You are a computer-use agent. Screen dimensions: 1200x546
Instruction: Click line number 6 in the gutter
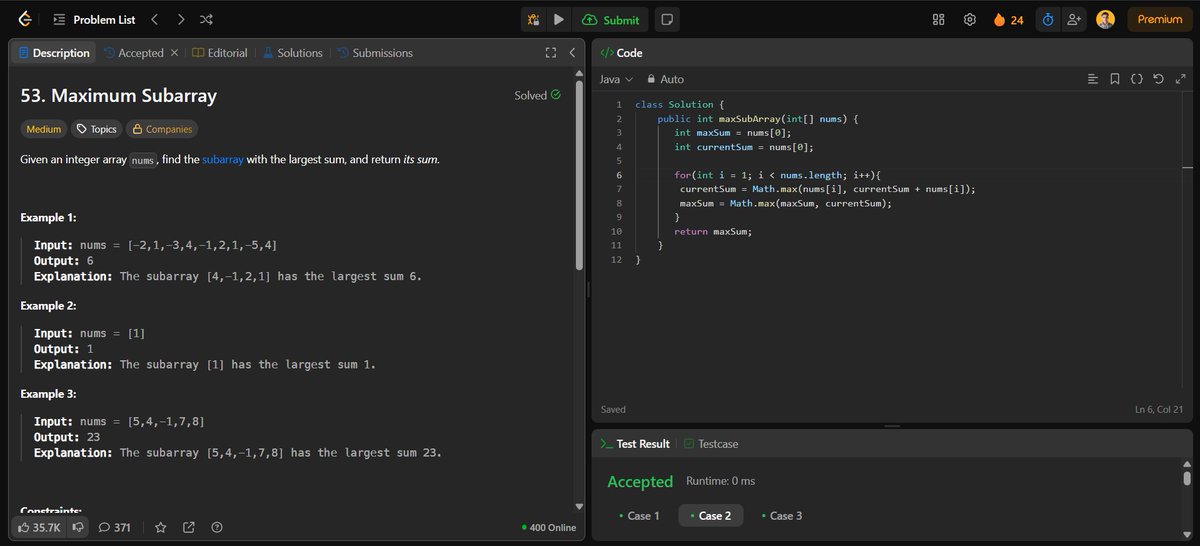tap(620, 174)
